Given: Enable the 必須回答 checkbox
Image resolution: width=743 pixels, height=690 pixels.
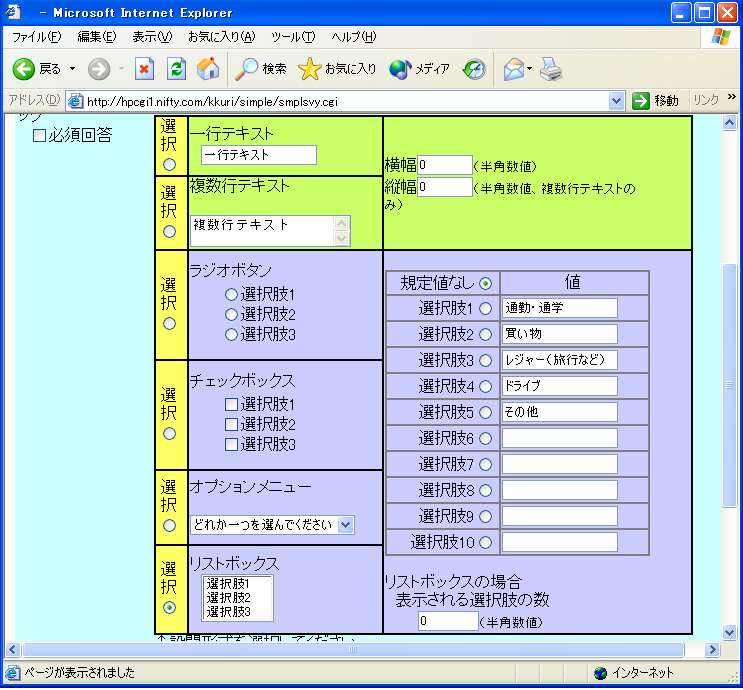Looking at the screenshot, I should point(40,135).
